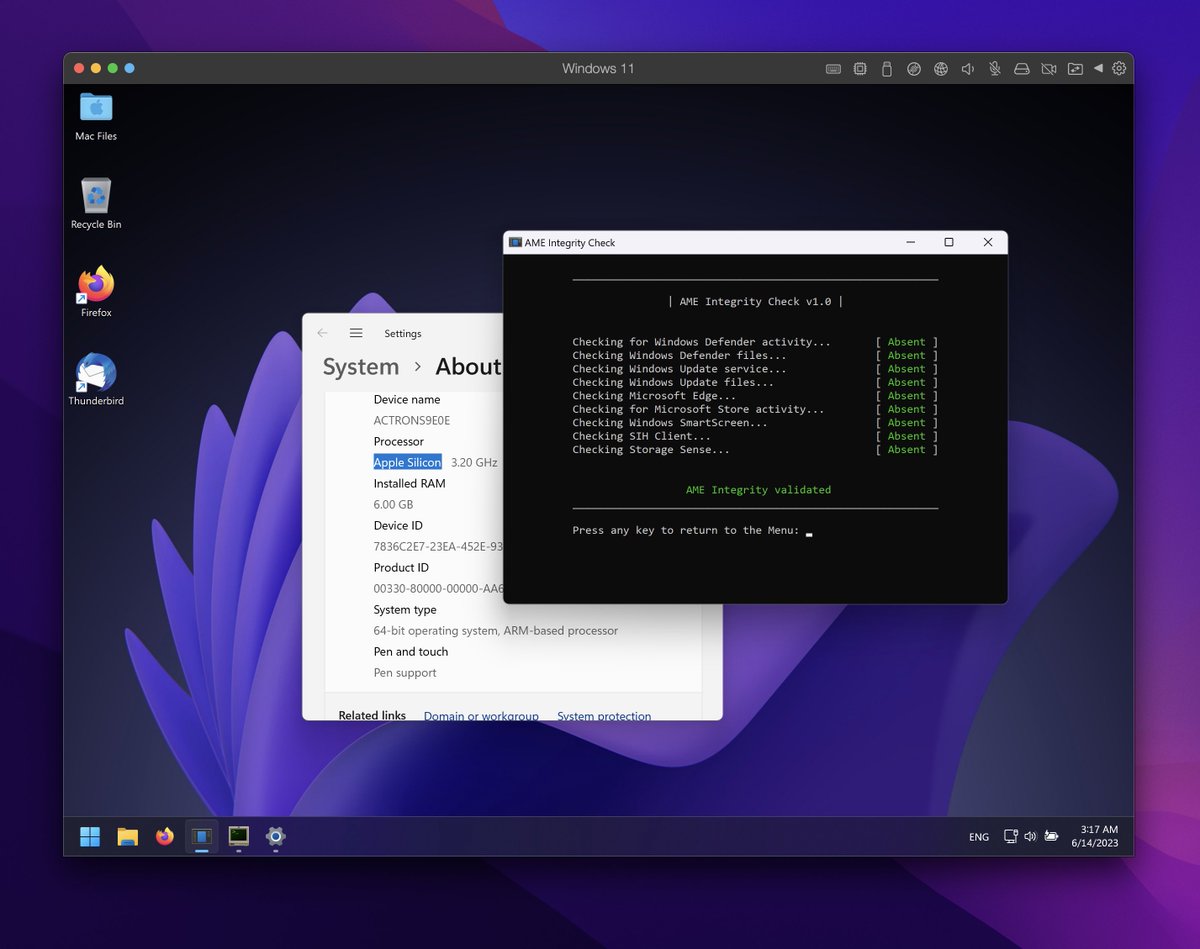The height and width of the screenshot is (949, 1200).
Task: Maximize the AME Integrity Check window
Action: [949, 242]
